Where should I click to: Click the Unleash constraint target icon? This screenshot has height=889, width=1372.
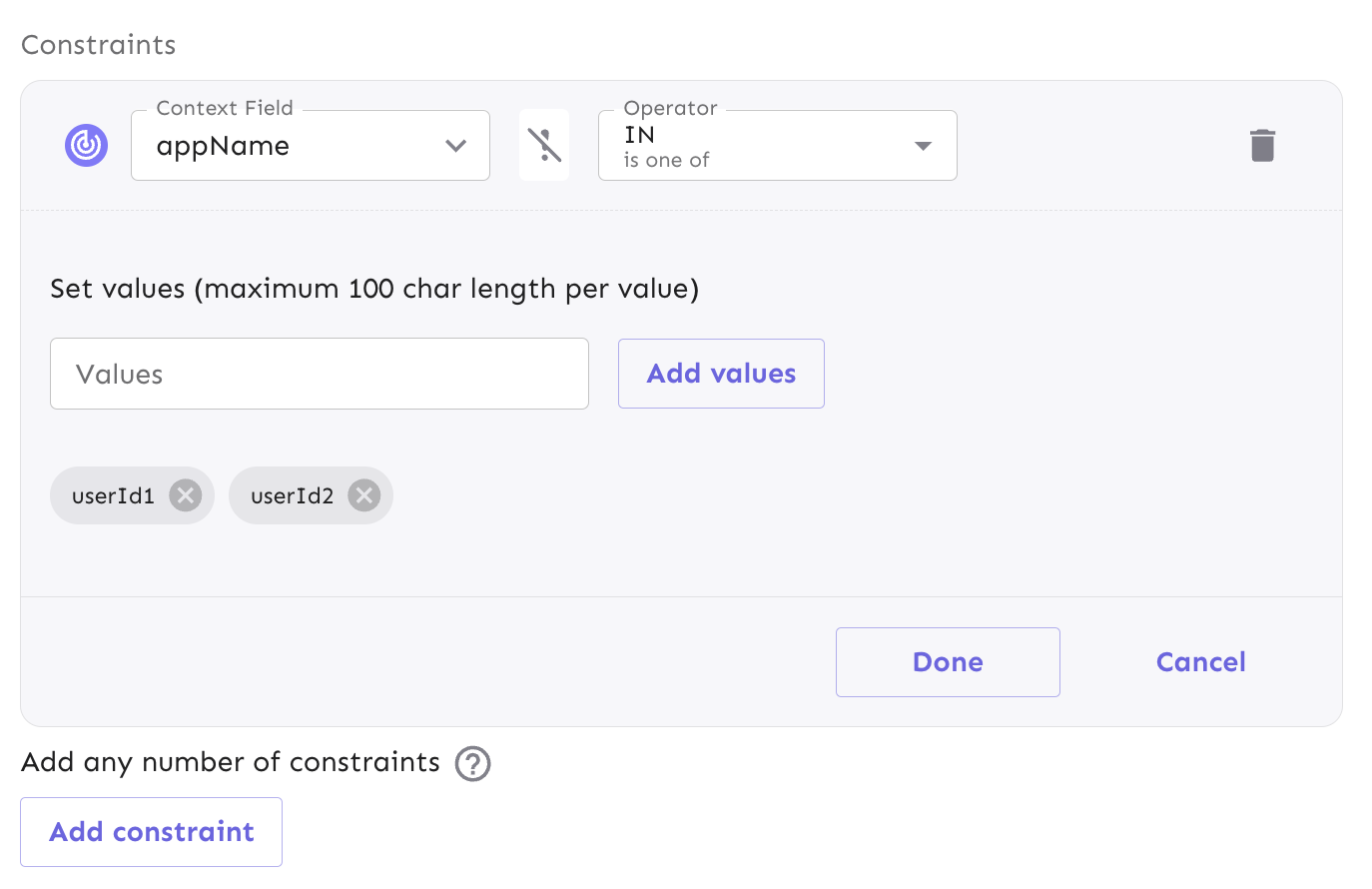[x=86, y=145]
